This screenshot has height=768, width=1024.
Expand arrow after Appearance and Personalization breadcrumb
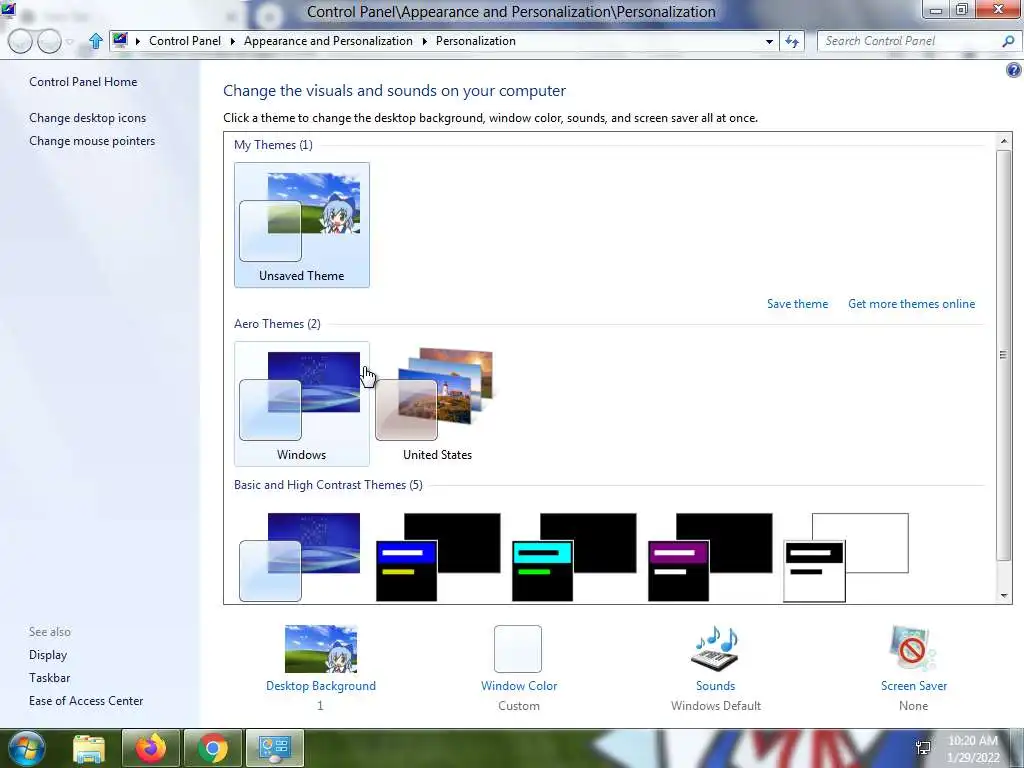tap(424, 41)
